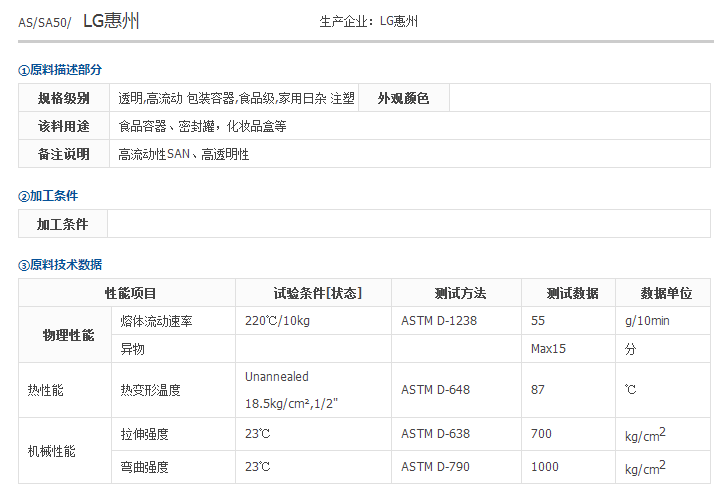Select the 18.5kg/cm²,1/2" condition text
The image size is (721, 503).
[x=292, y=404]
